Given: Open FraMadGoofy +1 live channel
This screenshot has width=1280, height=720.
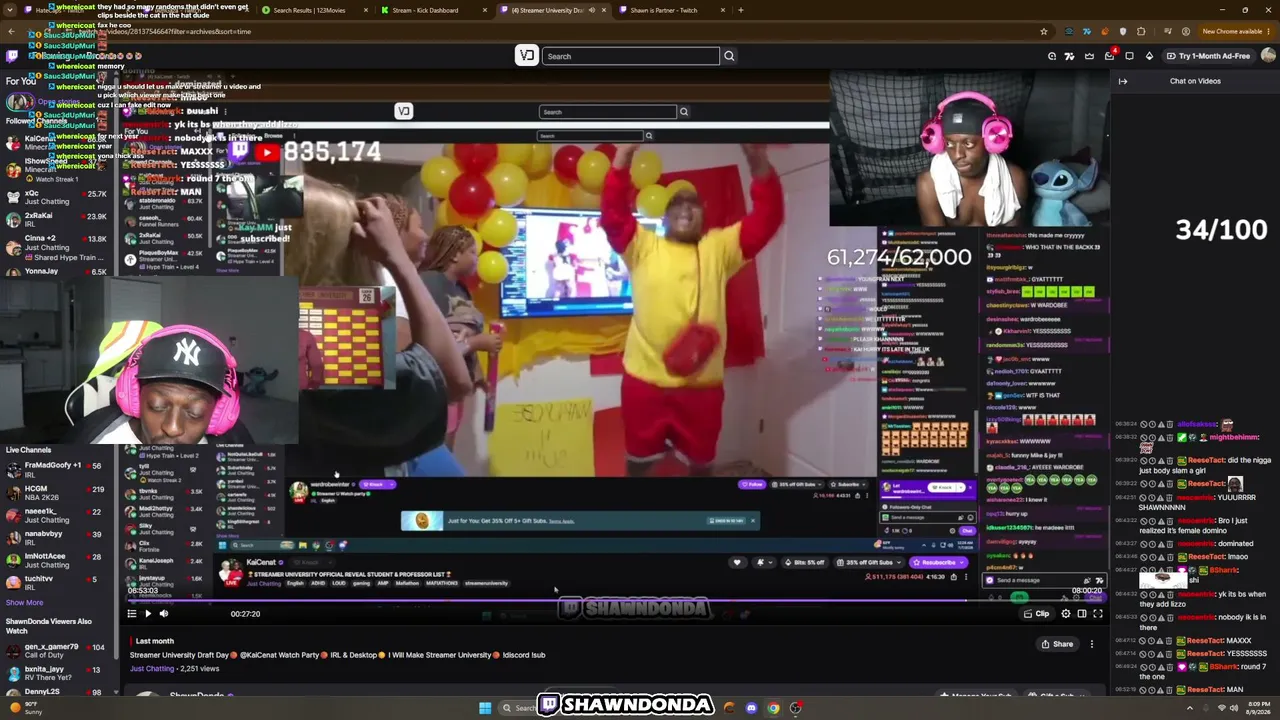Looking at the screenshot, I should pyautogui.click(x=56, y=469).
